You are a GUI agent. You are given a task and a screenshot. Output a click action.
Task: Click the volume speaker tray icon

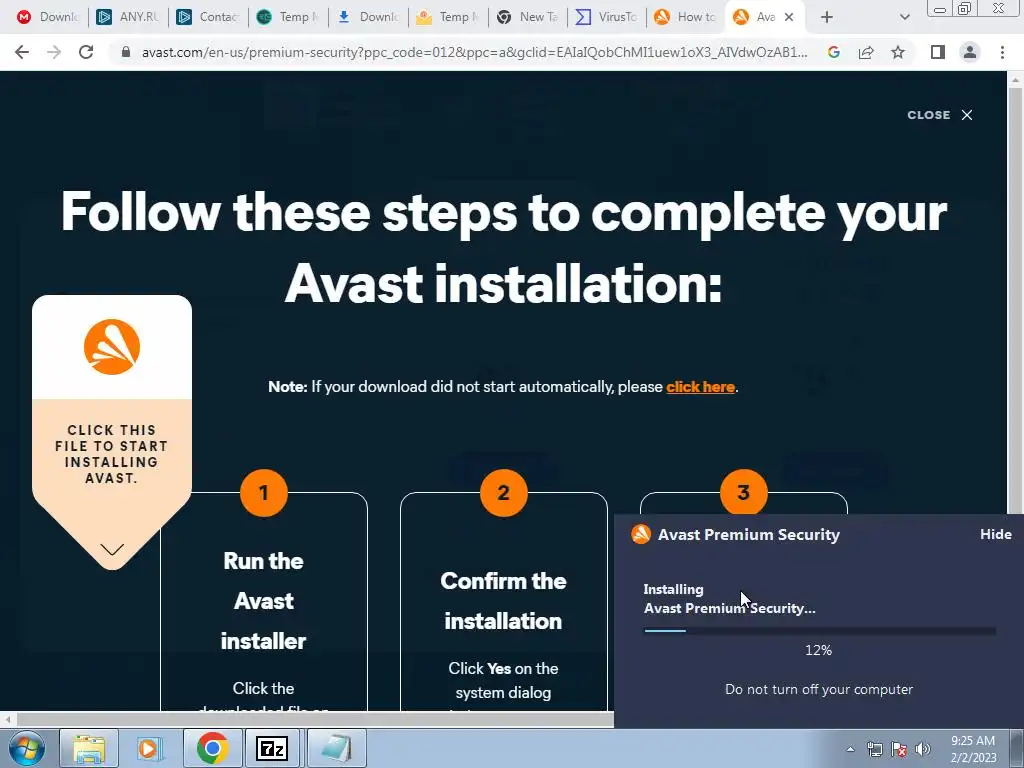[x=923, y=750]
